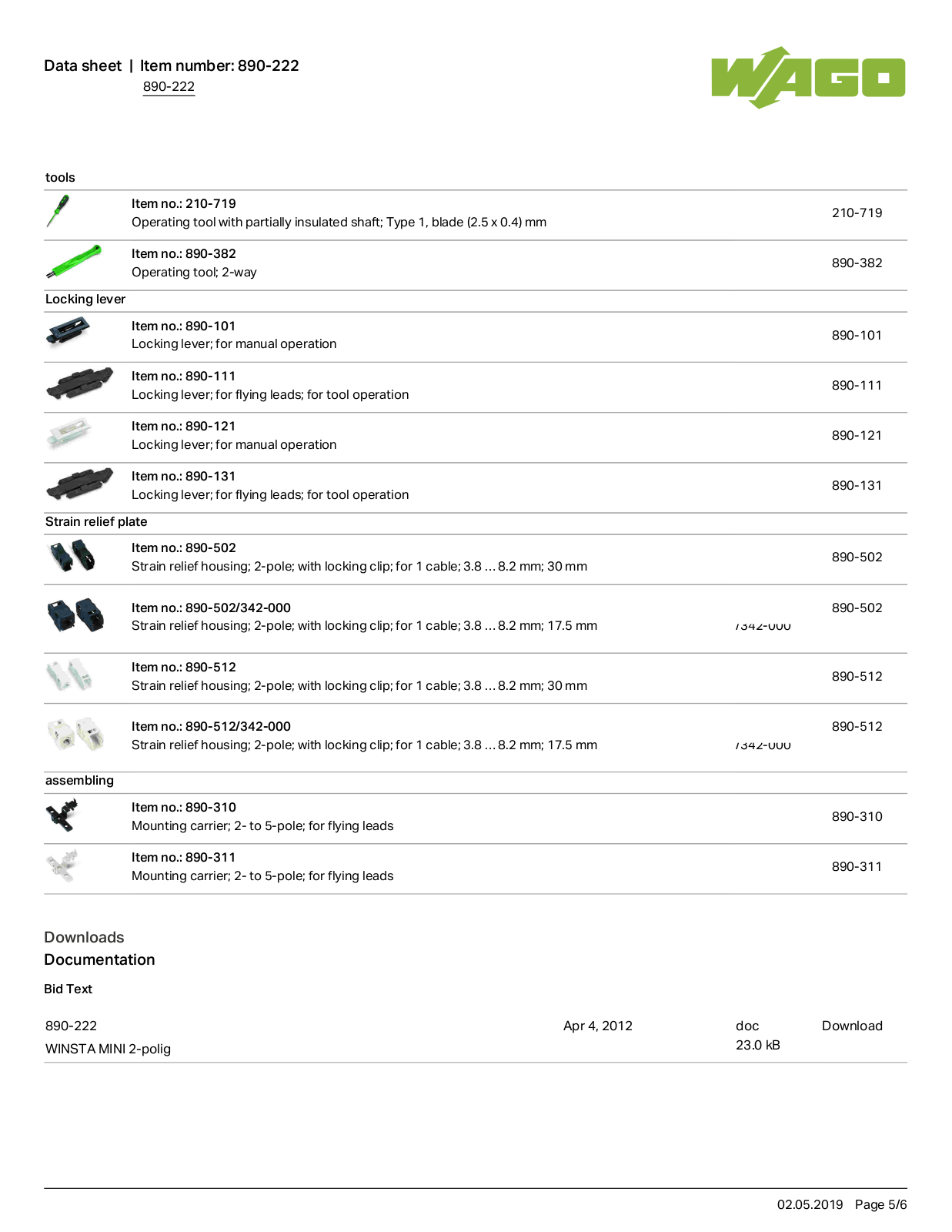
Task: Click the 210-719 operating tool image
Action: (58, 212)
